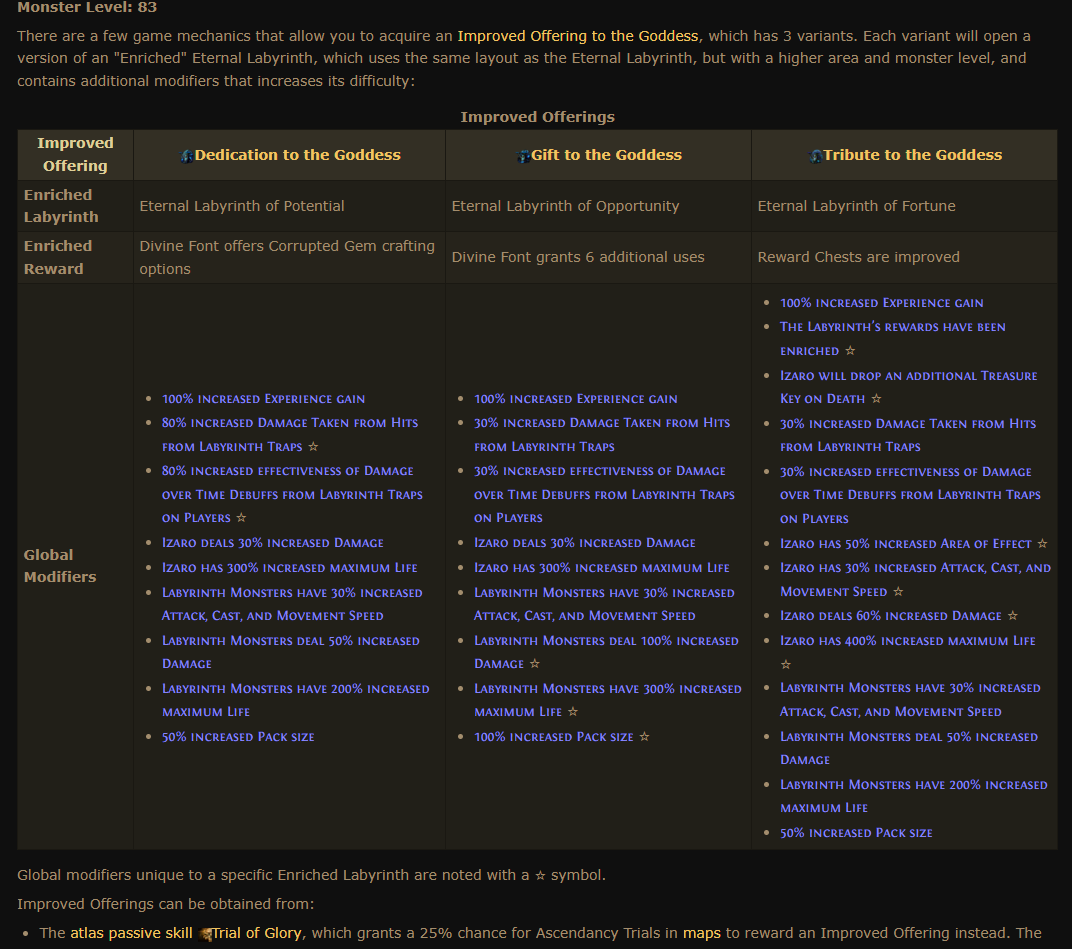The width and height of the screenshot is (1072, 949).
Task: Open Izaro has 50% increased Area of Effect modifier
Action: click(906, 544)
